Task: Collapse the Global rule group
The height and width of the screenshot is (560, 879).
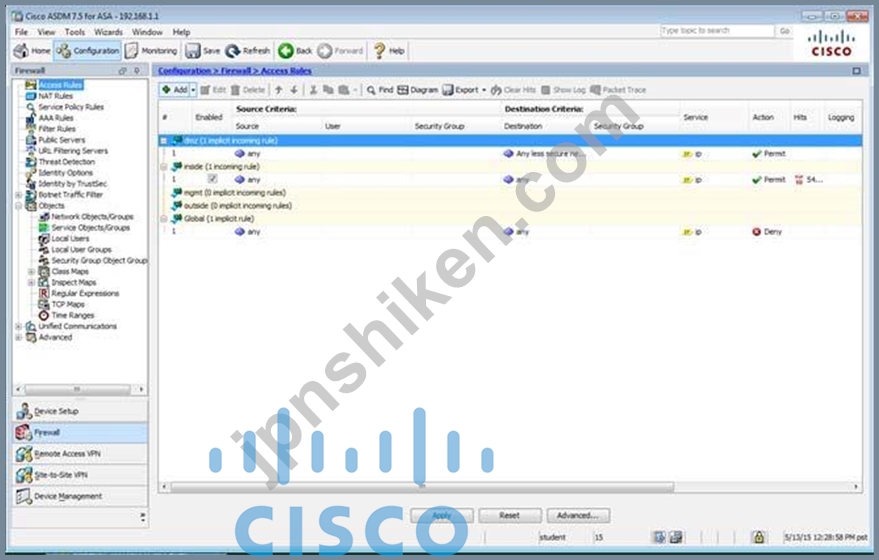Action: coord(164,219)
